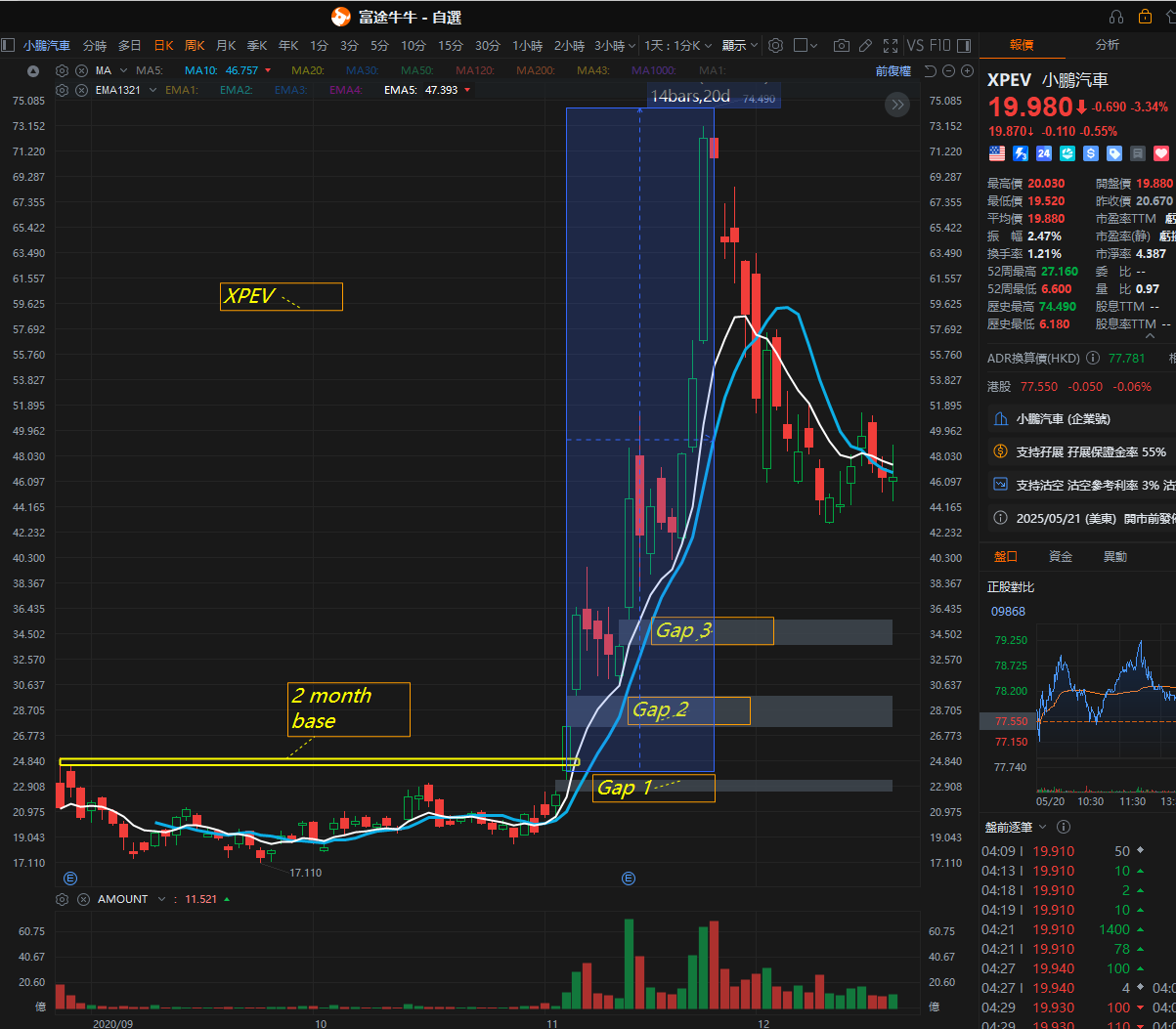1176x1029 pixels.
Task: Switch to 周K weekly chart
Action: (195, 46)
